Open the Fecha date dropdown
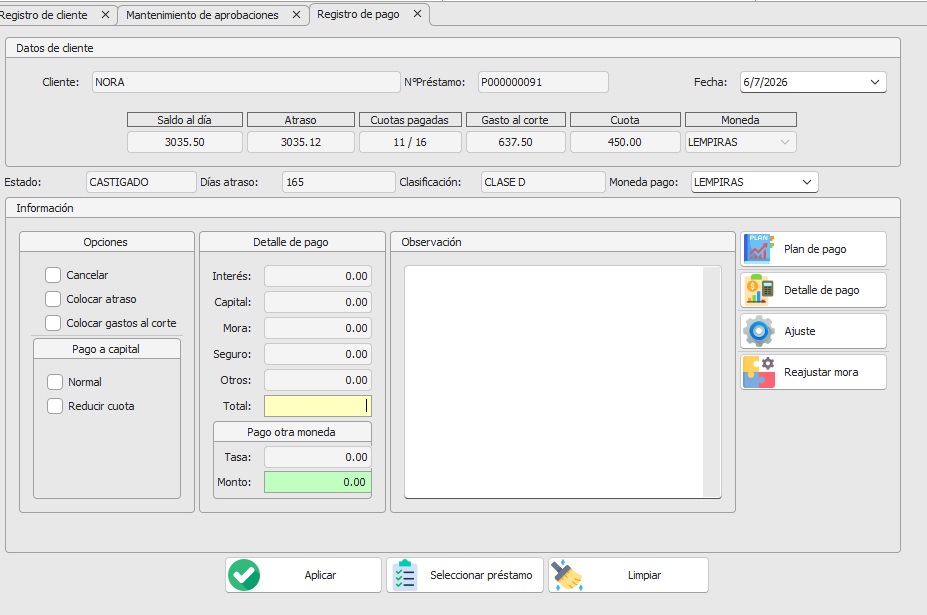 [875, 82]
